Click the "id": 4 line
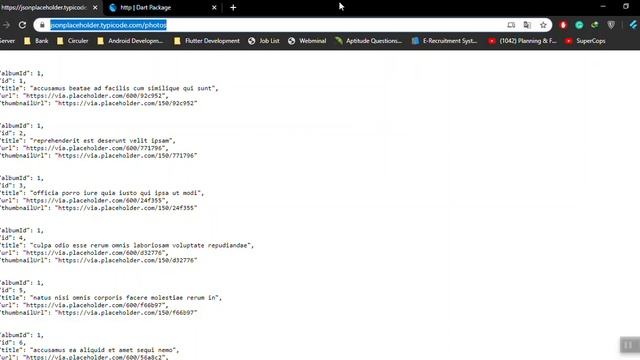640x360 pixels. point(13,238)
